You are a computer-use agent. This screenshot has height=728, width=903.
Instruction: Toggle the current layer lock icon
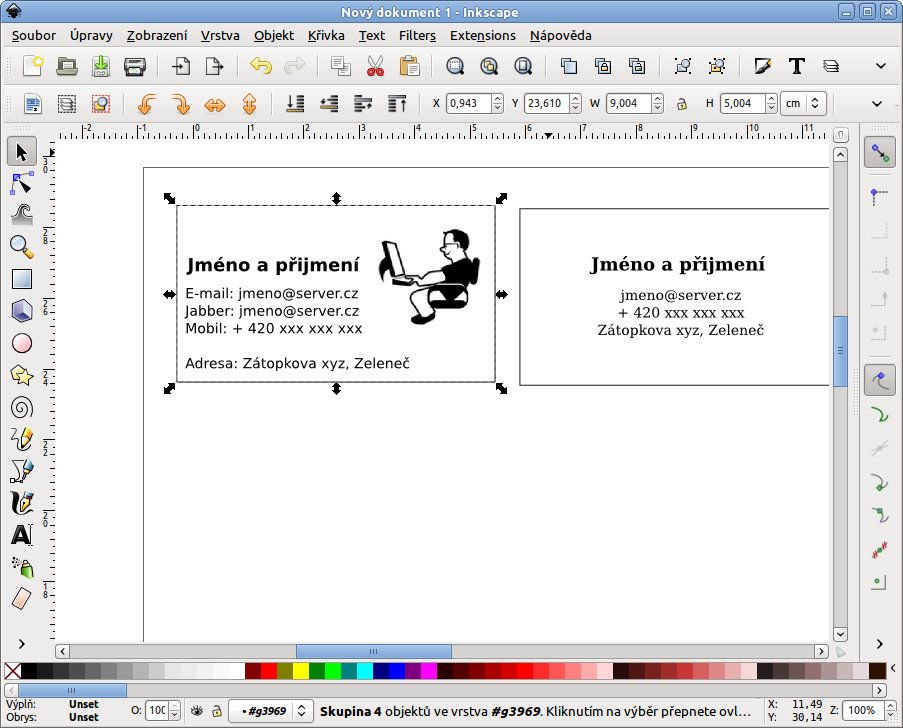coord(216,710)
